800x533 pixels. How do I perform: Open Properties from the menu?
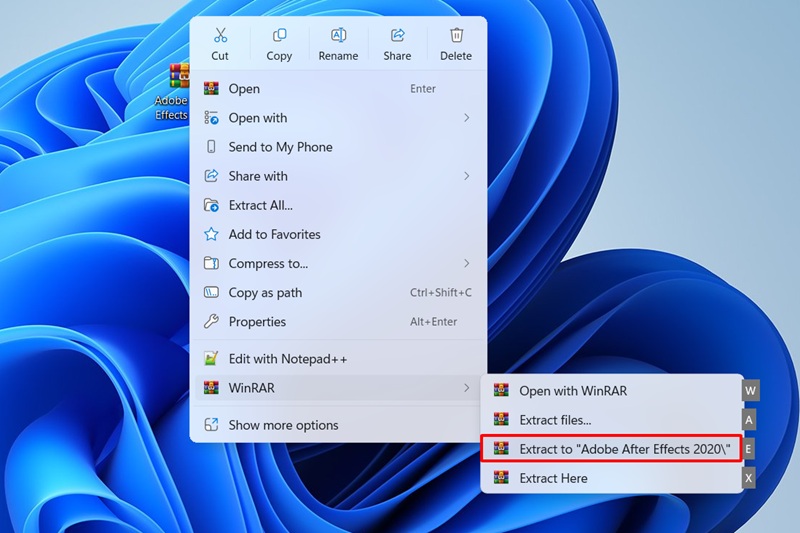tap(339, 321)
